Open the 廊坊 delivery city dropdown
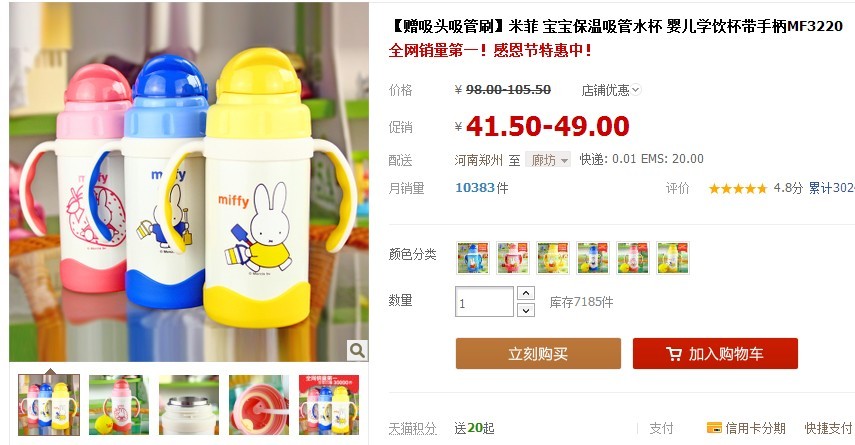This screenshot has width=855, height=445. coord(548,159)
